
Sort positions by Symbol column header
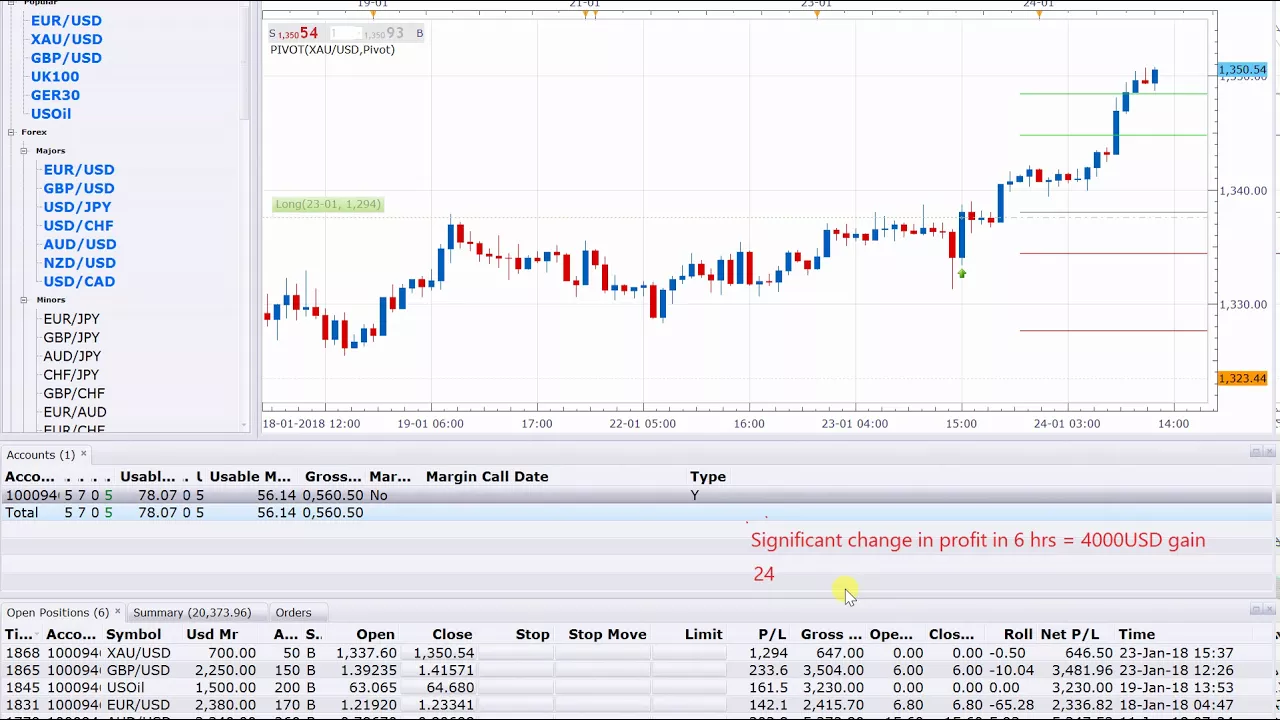click(133, 634)
